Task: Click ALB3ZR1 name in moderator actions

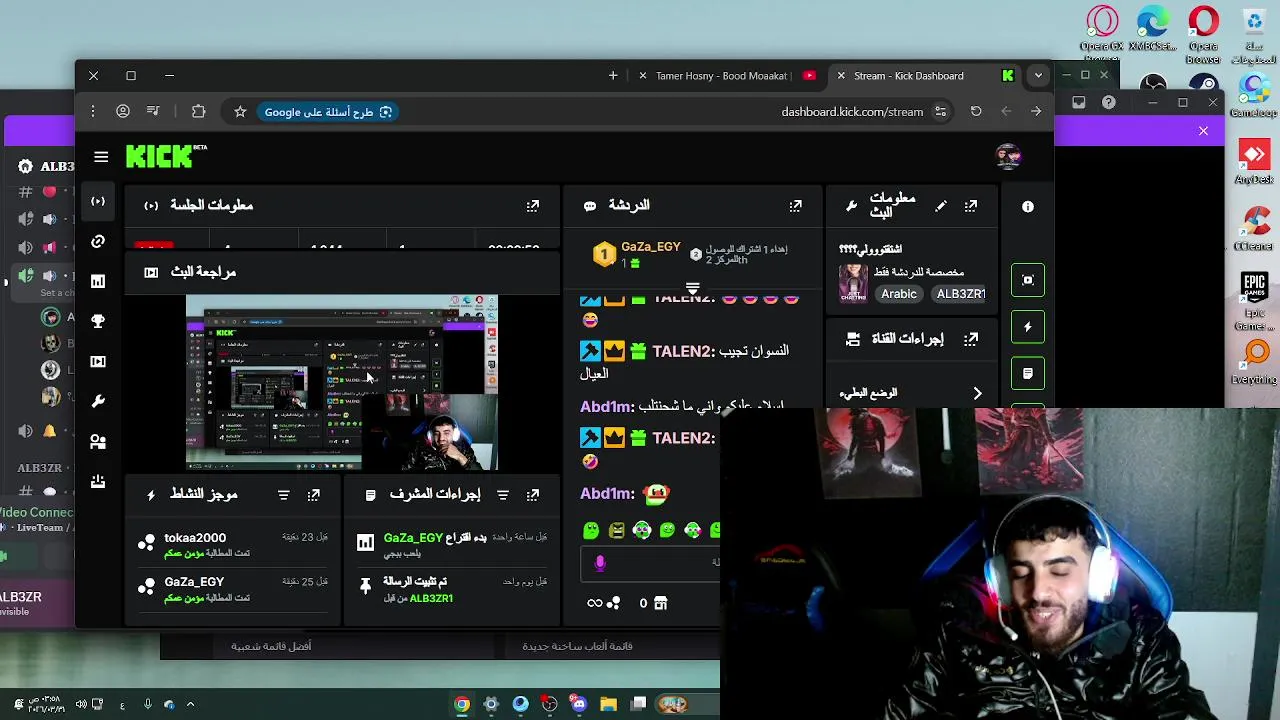Action: point(431,598)
